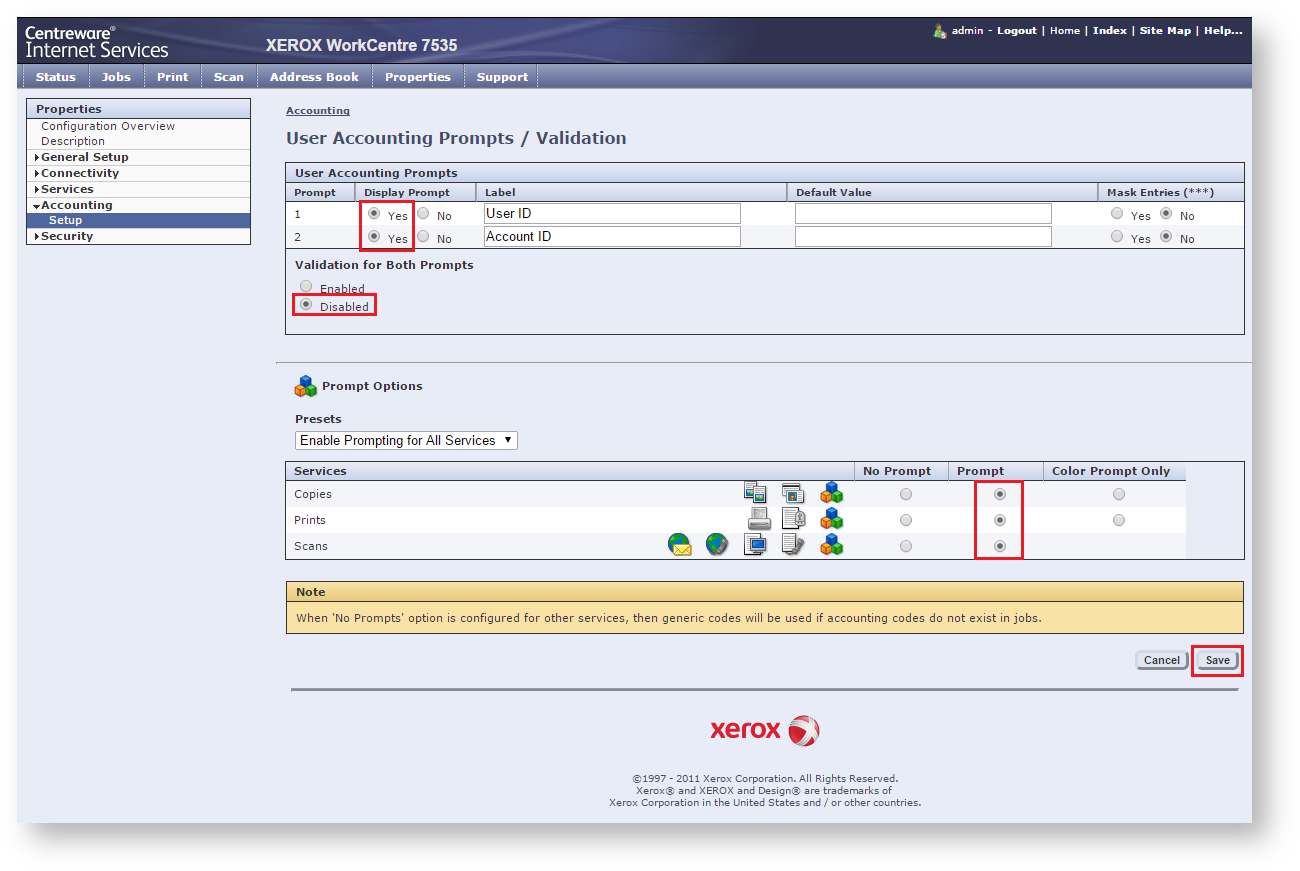Click the Site Map link

1166,31
